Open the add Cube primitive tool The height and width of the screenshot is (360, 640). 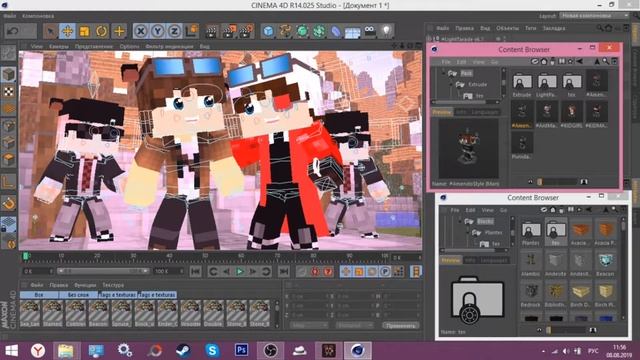268,31
